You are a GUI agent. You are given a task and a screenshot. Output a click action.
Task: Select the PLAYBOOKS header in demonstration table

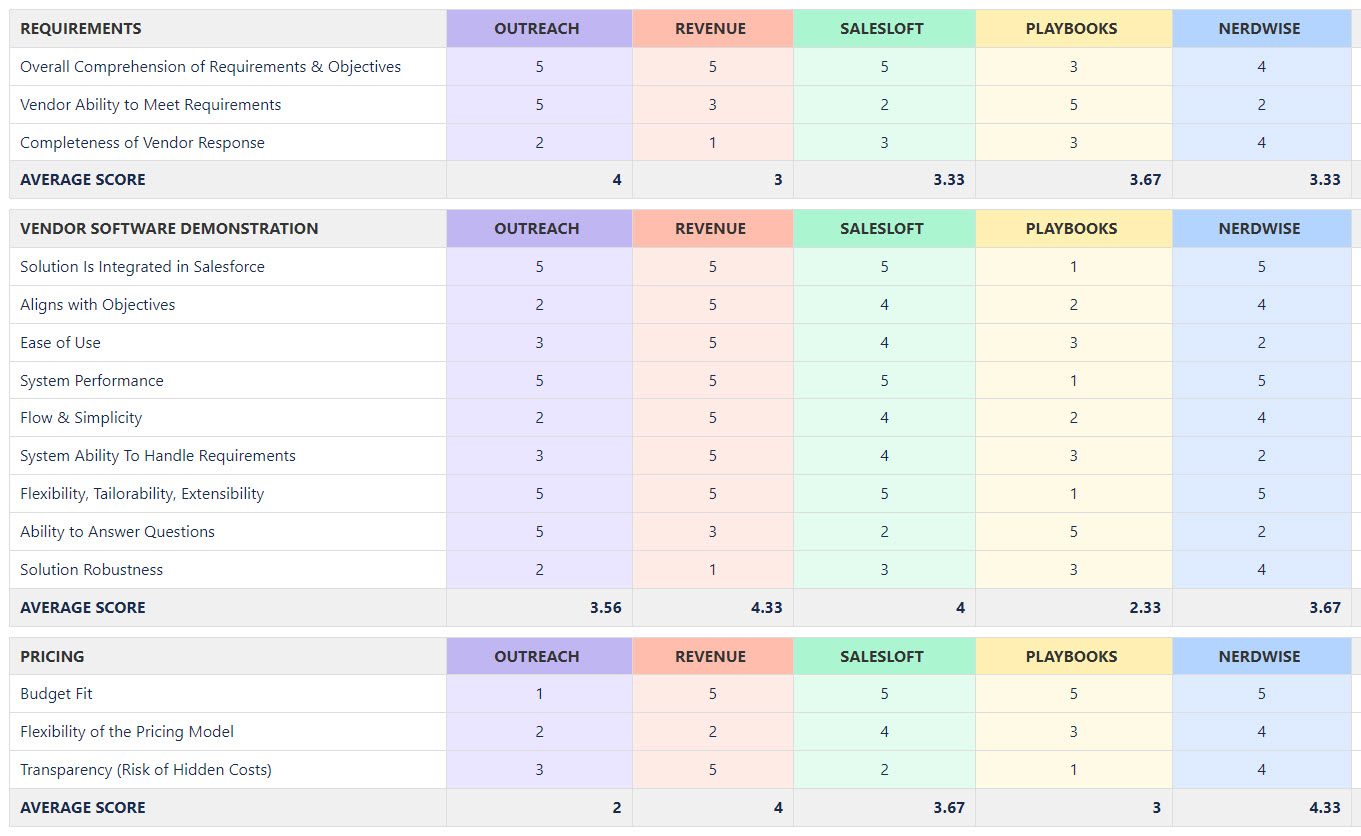point(1073,228)
